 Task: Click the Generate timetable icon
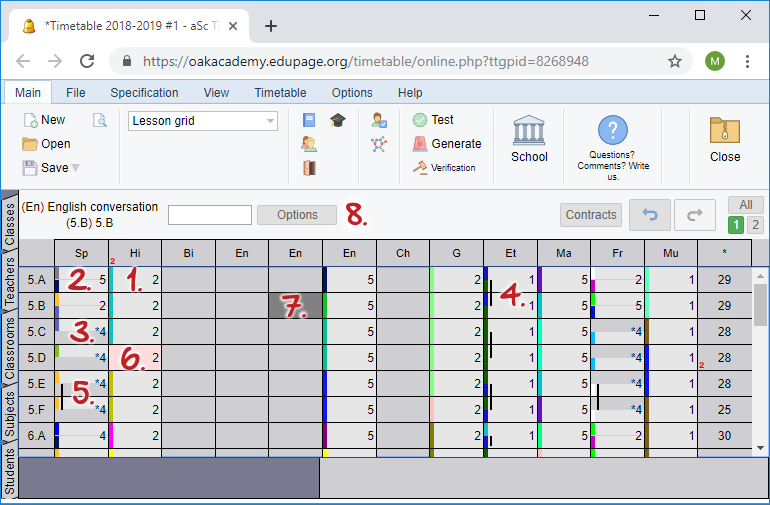point(421,144)
